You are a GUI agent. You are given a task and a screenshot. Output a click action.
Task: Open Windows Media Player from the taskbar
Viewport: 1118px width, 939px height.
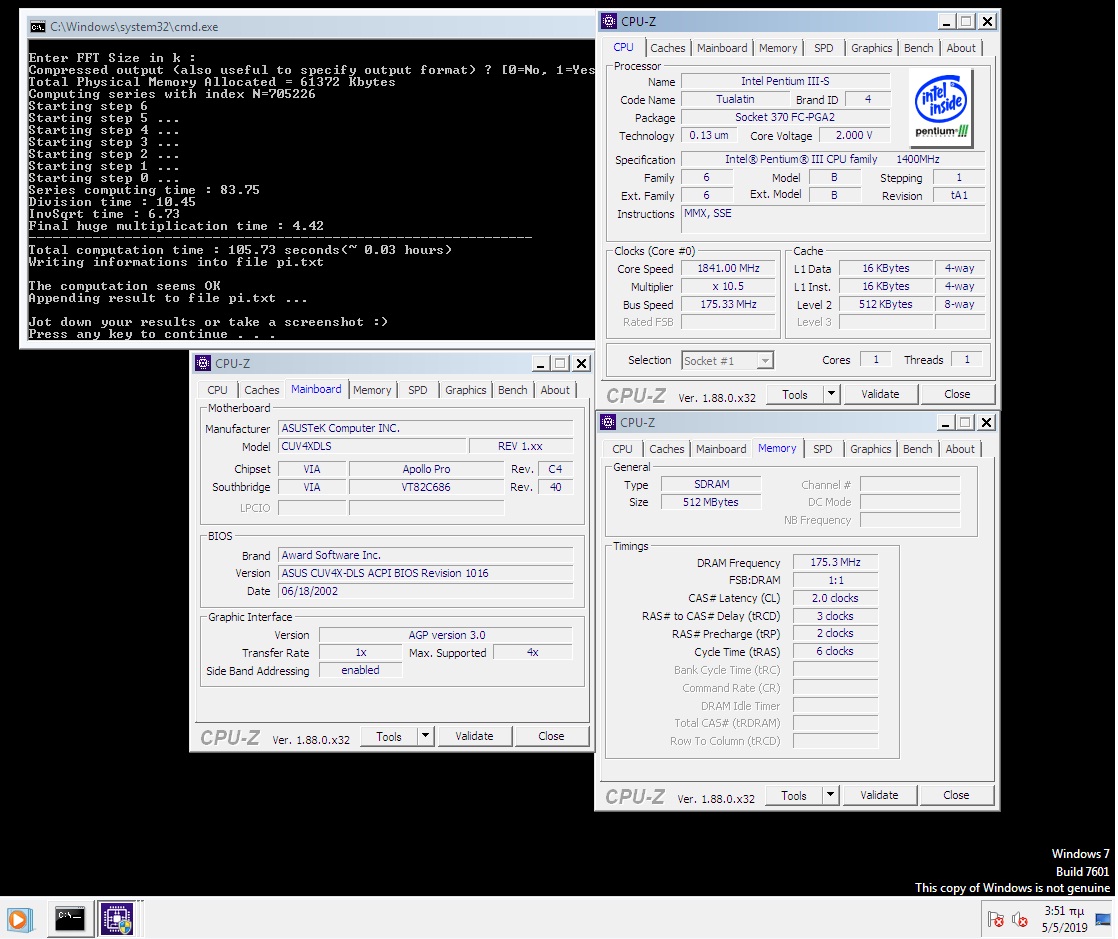click(19, 920)
